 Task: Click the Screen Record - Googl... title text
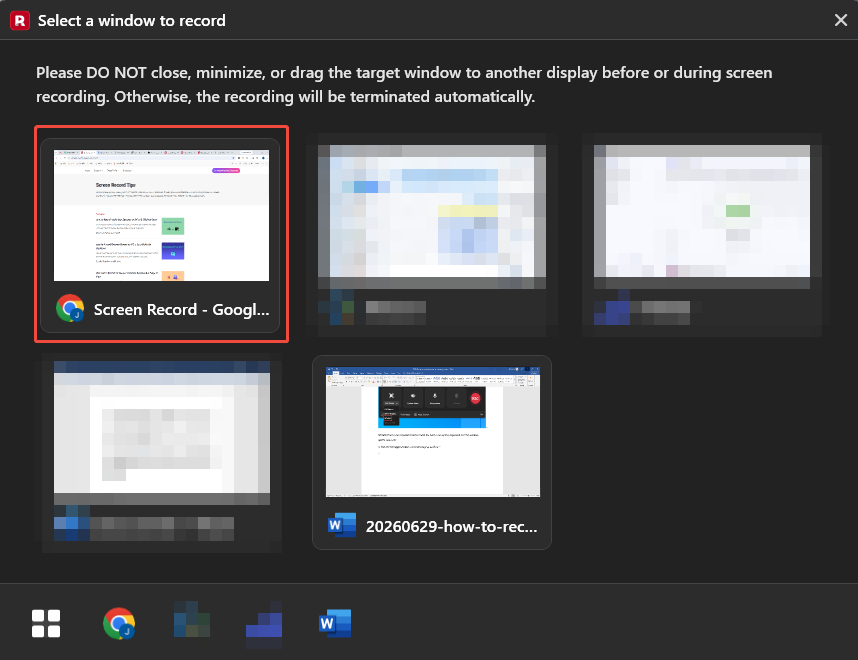coord(181,309)
